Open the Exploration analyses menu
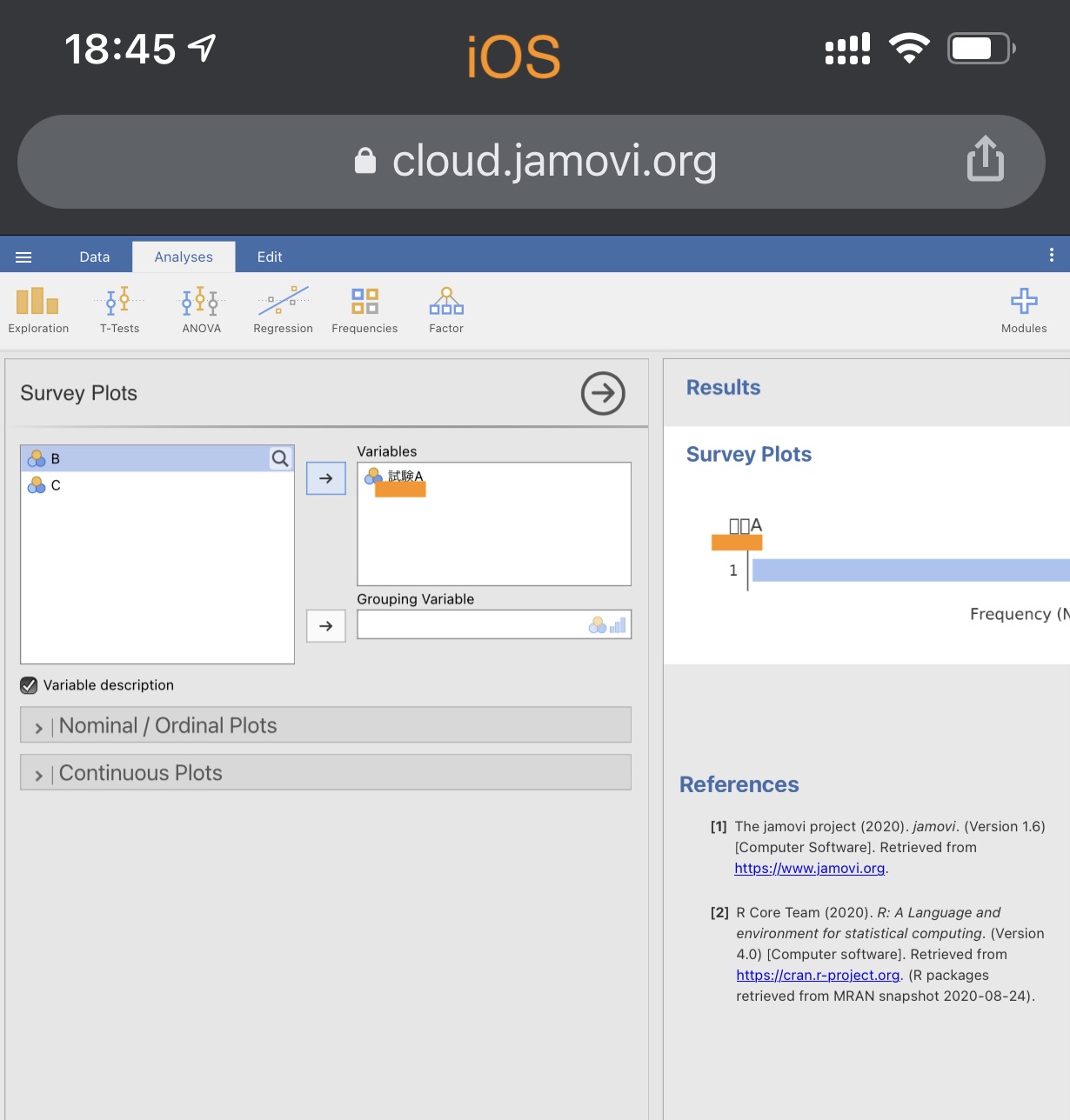Viewport: 1070px width, 1120px height. tap(38, 310)
